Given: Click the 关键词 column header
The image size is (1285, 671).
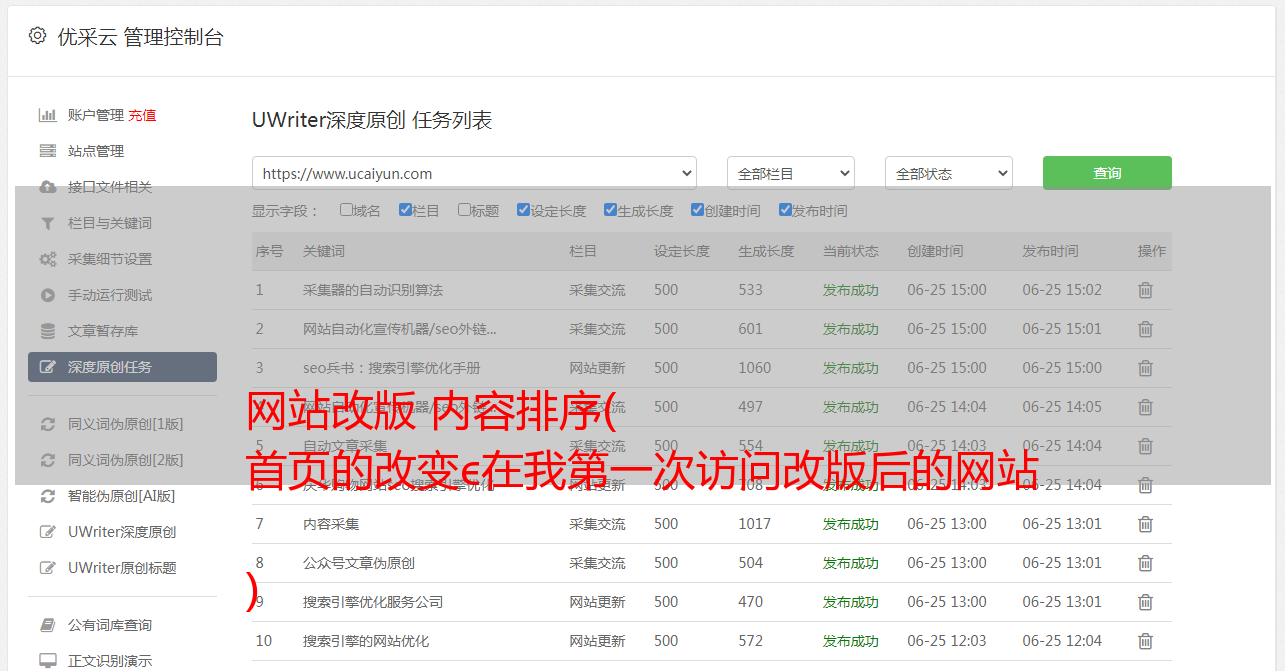Looking at the screenshot, I should coord(324,251).
